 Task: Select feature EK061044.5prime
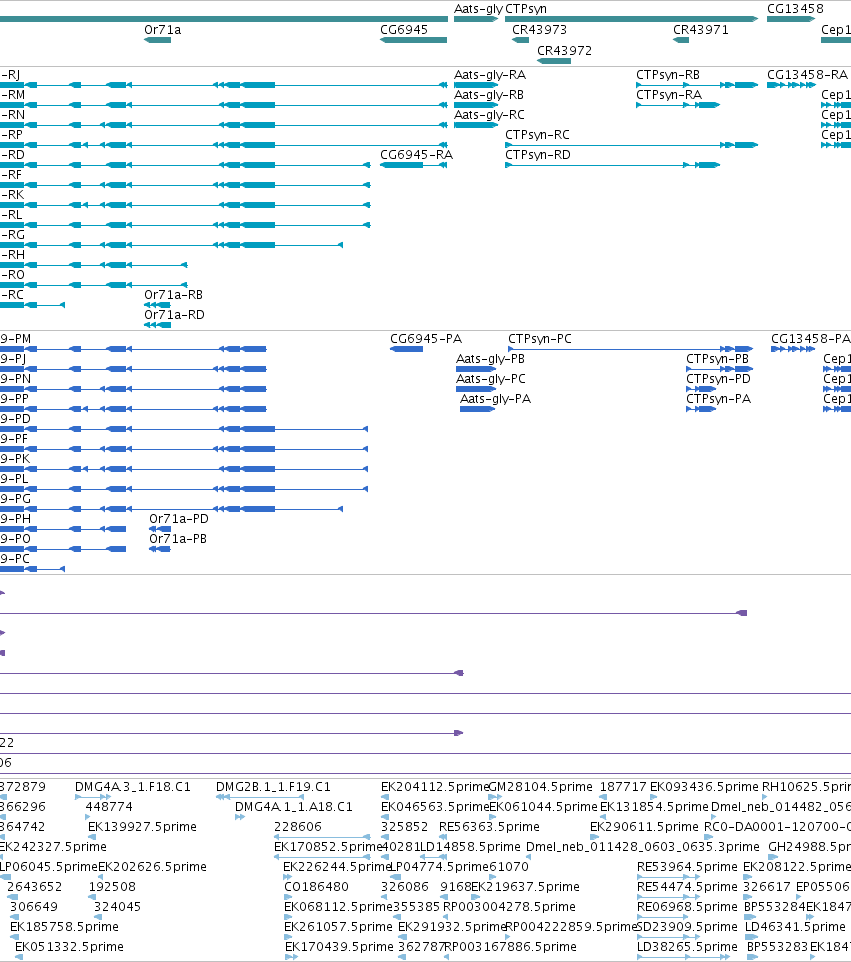coord(543,807)
